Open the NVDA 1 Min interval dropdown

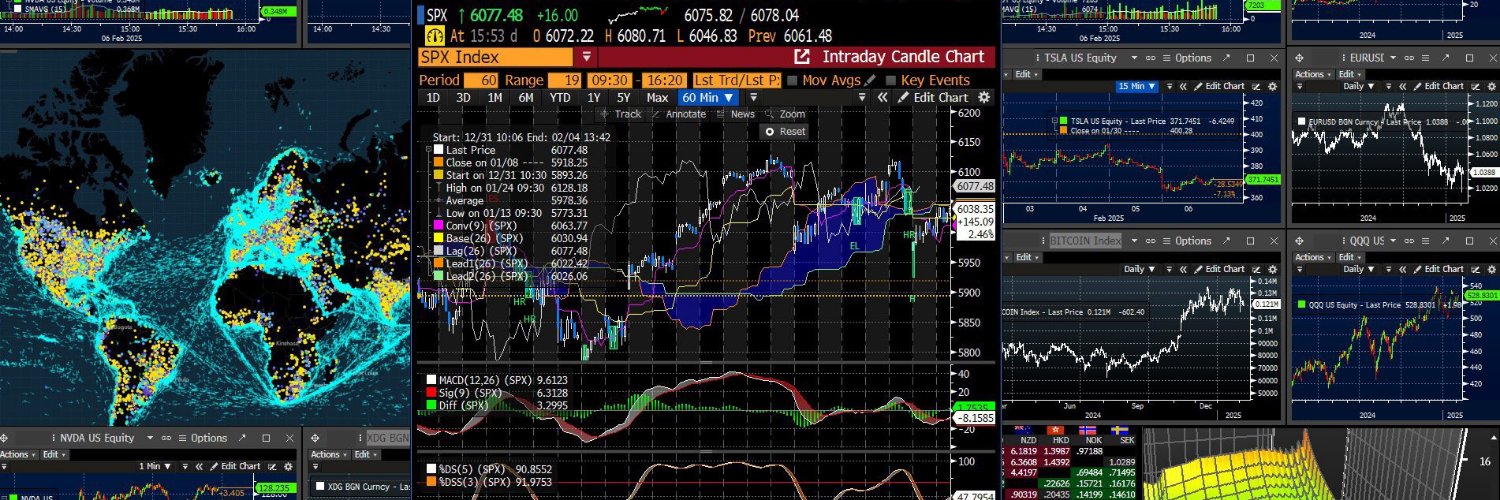(155, 467)
